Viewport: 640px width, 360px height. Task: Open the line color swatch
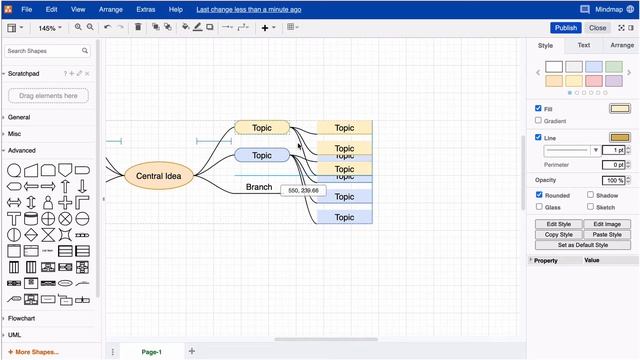click(620, 138)
